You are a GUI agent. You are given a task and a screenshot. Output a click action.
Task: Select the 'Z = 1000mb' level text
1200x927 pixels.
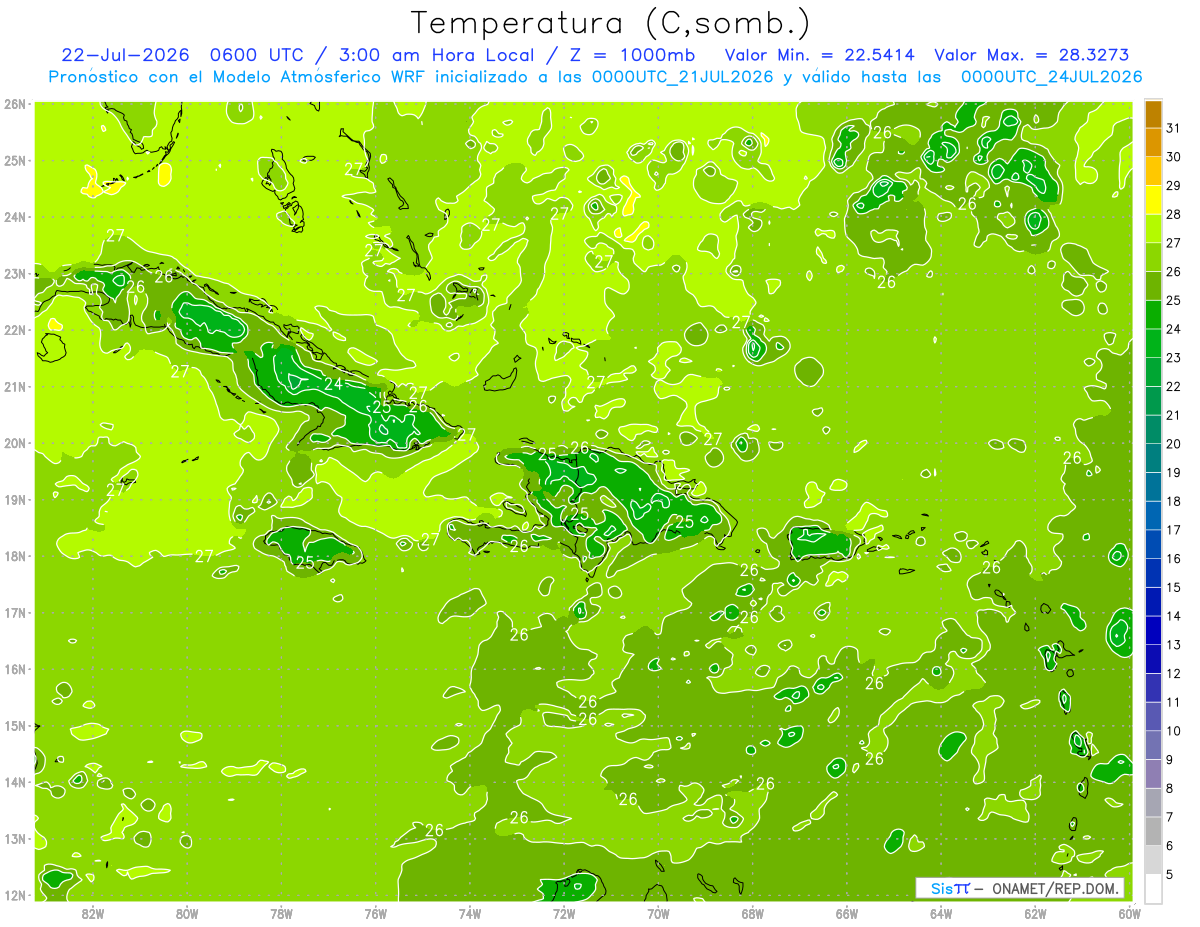[x=635, y=55]
